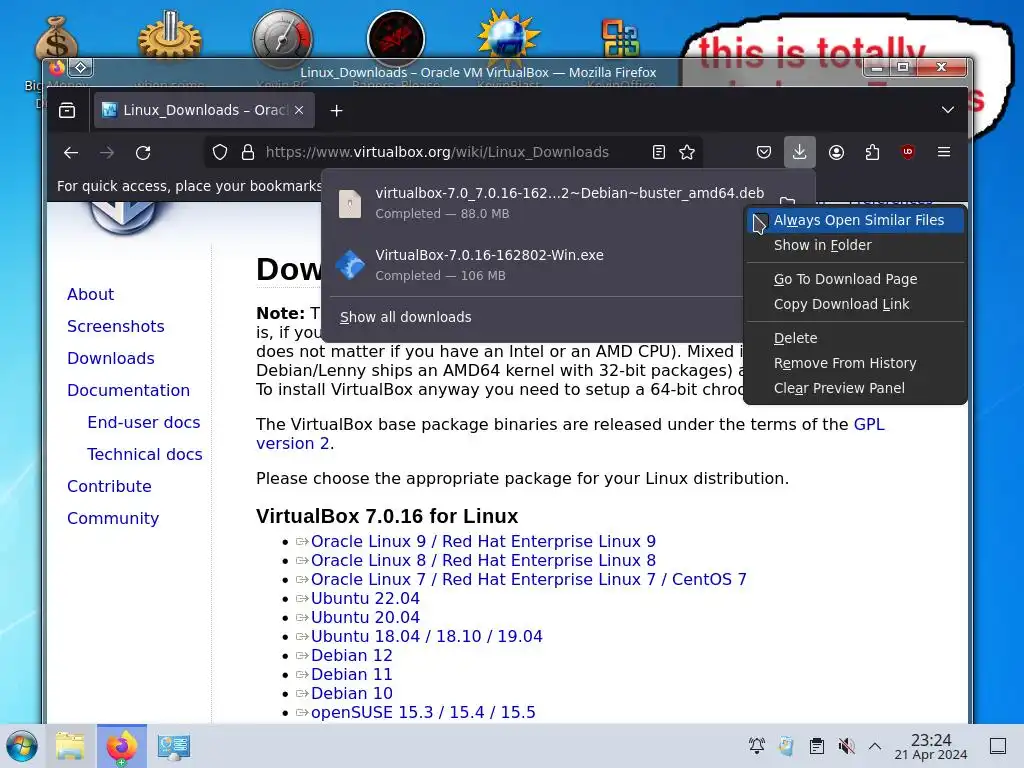Open the VirtualBox-7.0.16-162802-Win.exe download entry
1024x768 pixels.
[x=536, y=264]
